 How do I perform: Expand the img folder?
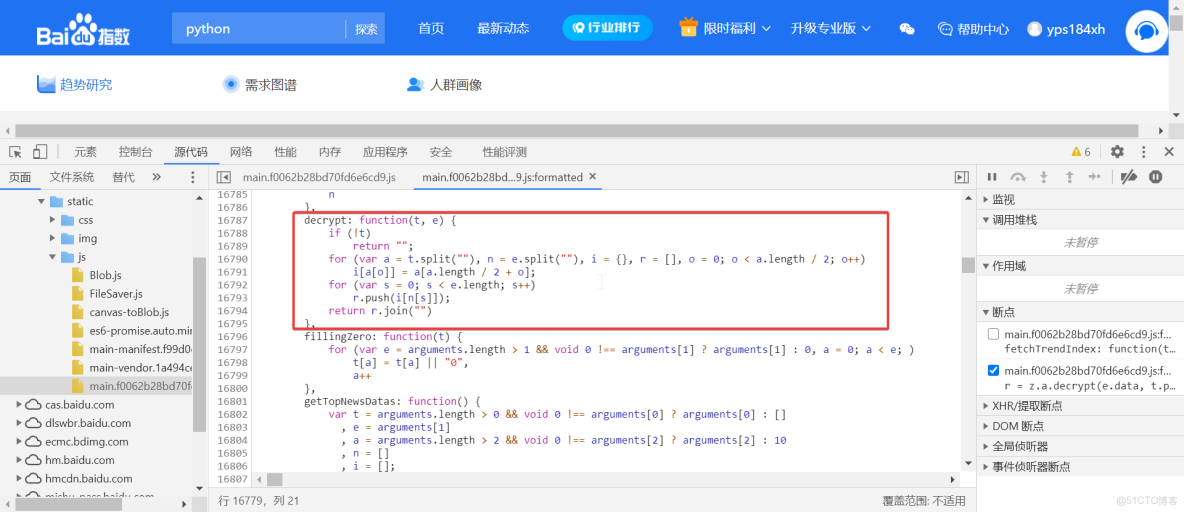point(53,238)
